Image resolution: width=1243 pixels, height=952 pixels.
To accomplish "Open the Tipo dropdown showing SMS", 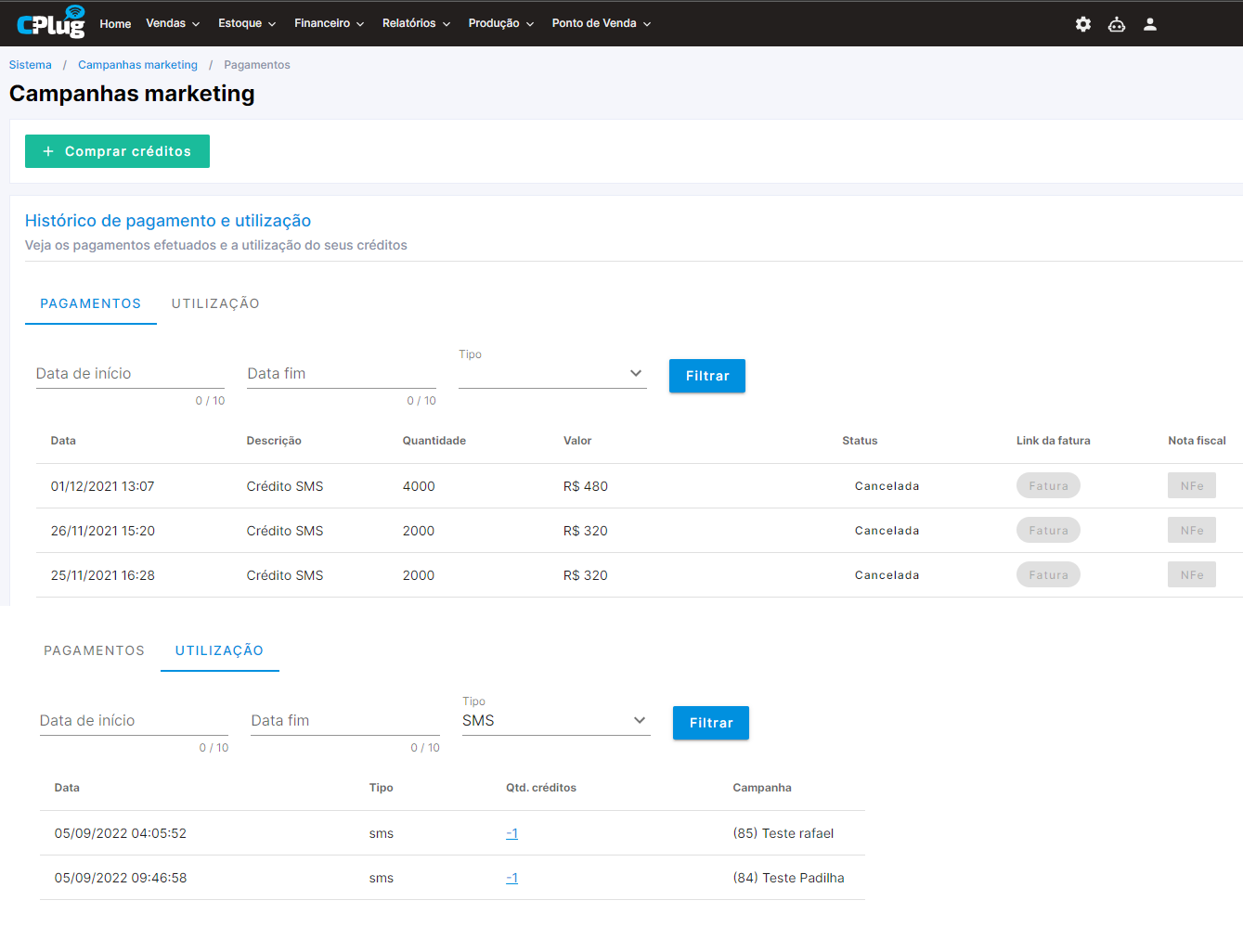I will 556,721.
